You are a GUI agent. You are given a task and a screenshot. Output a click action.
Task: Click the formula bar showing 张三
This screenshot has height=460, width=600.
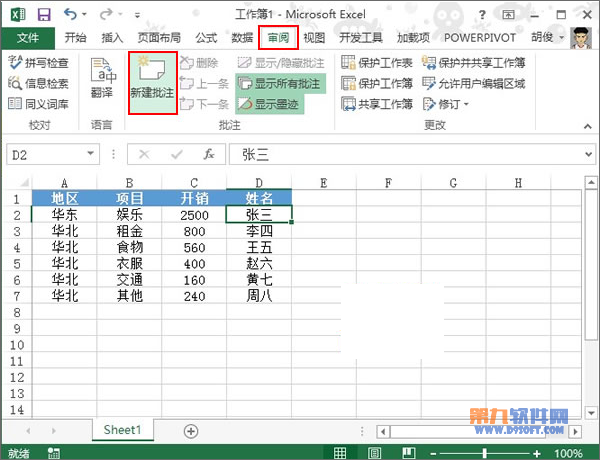406,154
